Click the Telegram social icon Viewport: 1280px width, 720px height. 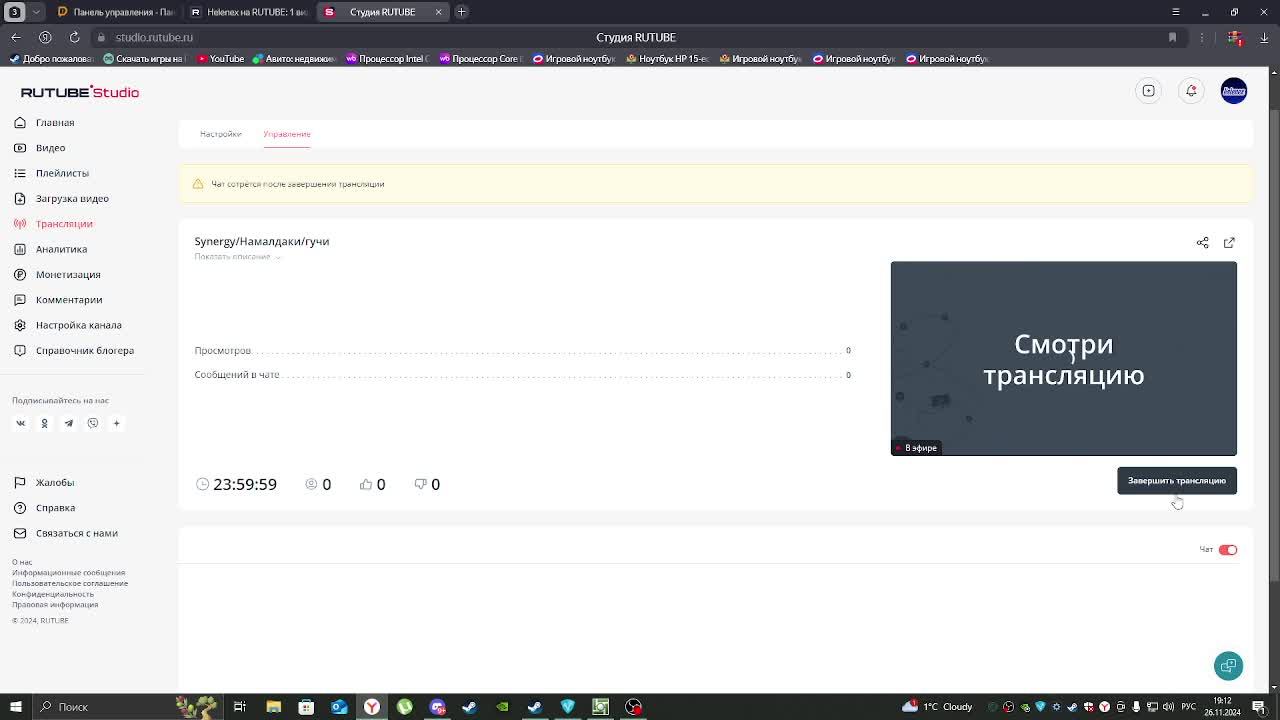tap(68, 423)
